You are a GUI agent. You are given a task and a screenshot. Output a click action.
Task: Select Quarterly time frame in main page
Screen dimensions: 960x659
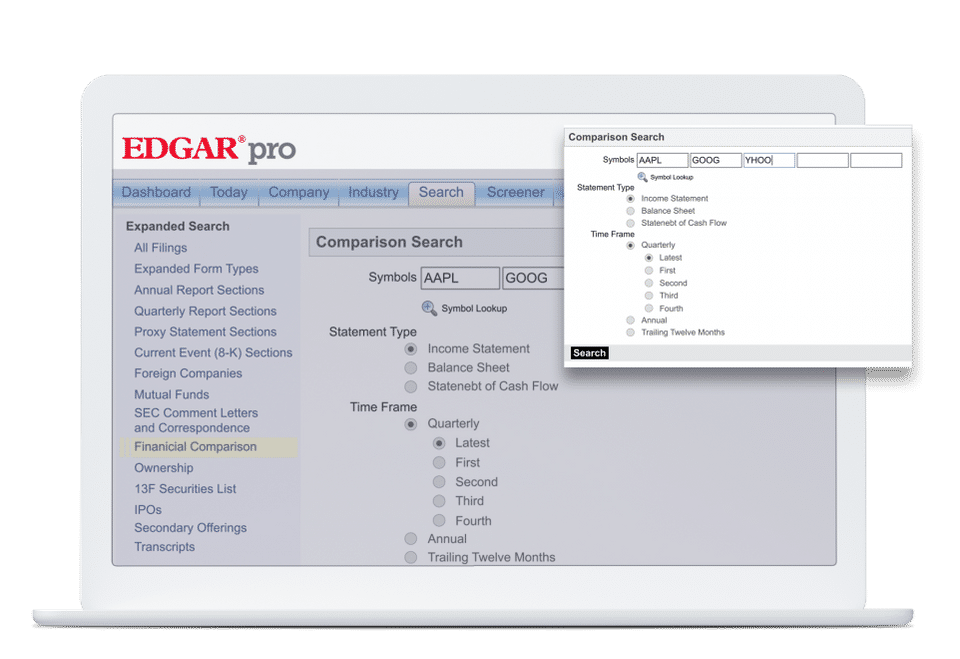click(x=411, y=424)
